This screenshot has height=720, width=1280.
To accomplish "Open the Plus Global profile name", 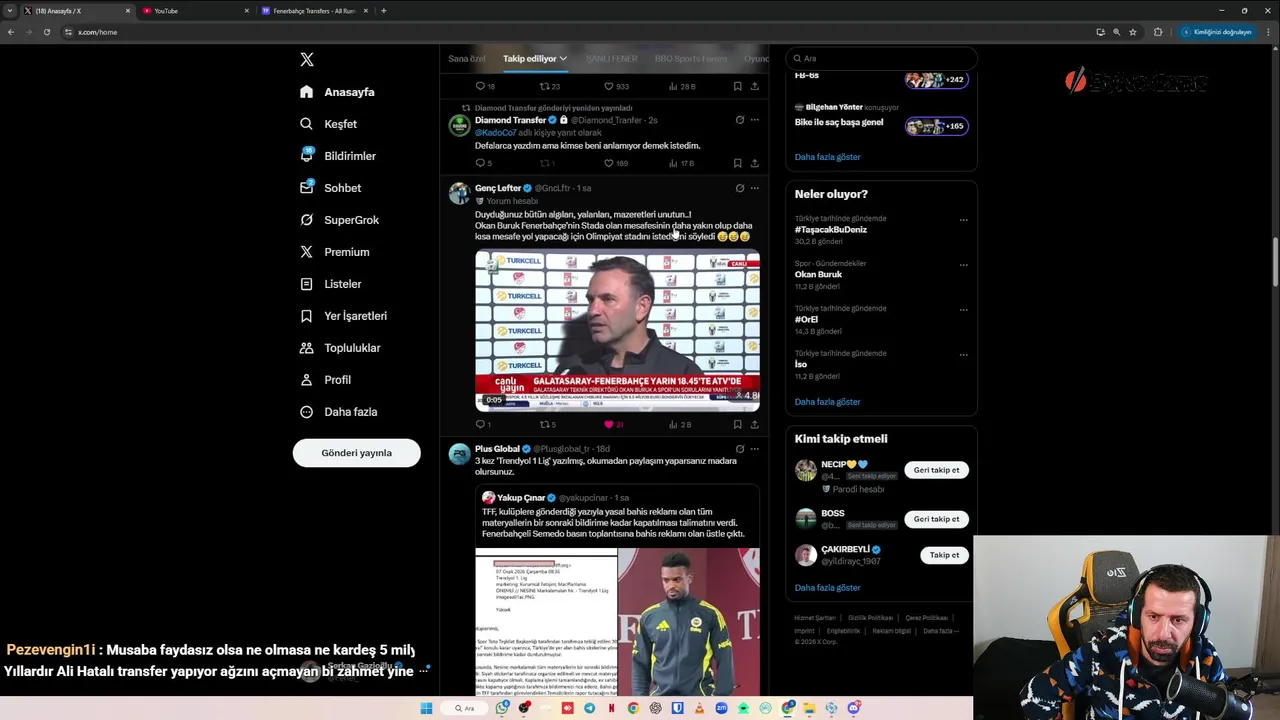I will click(497, 449).
